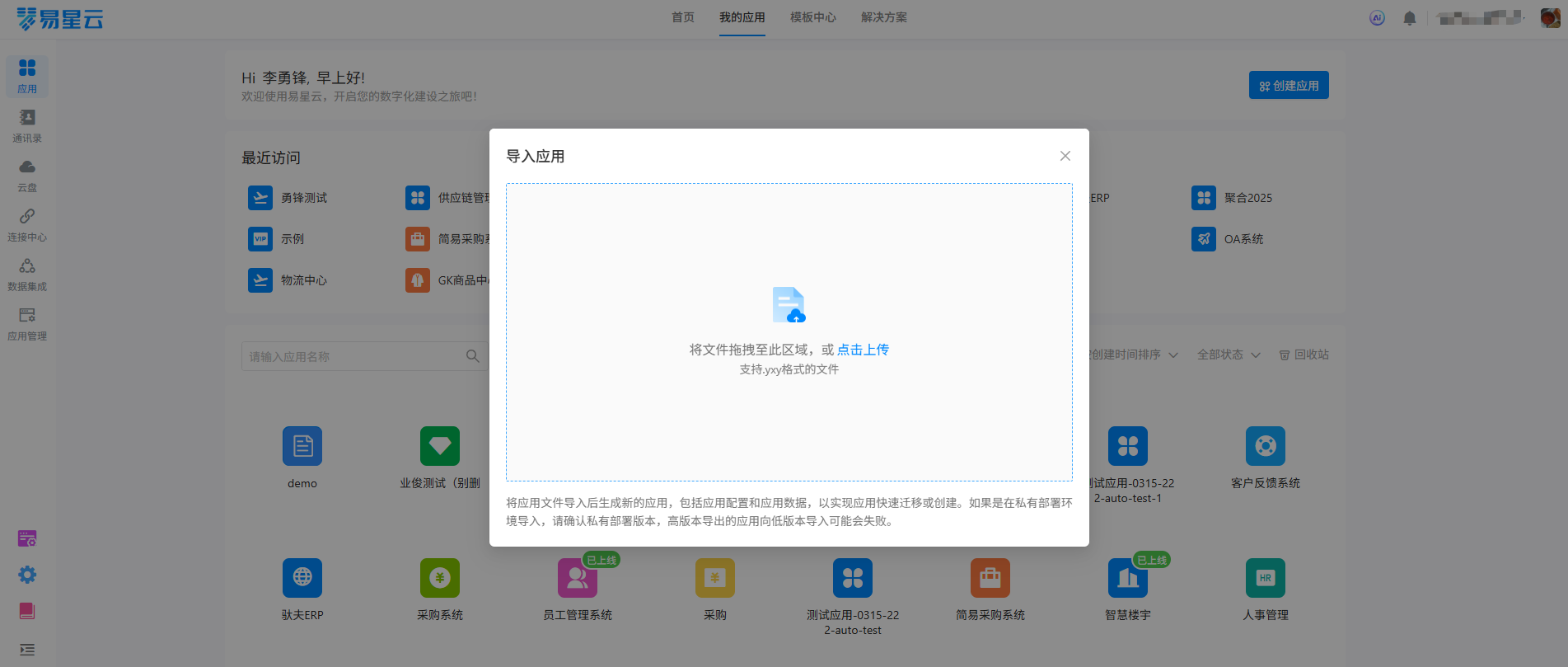The height and width of the screenshot is (667, 1568).
Task: Open the 解决方案 tab
Action: click(883, 17)
